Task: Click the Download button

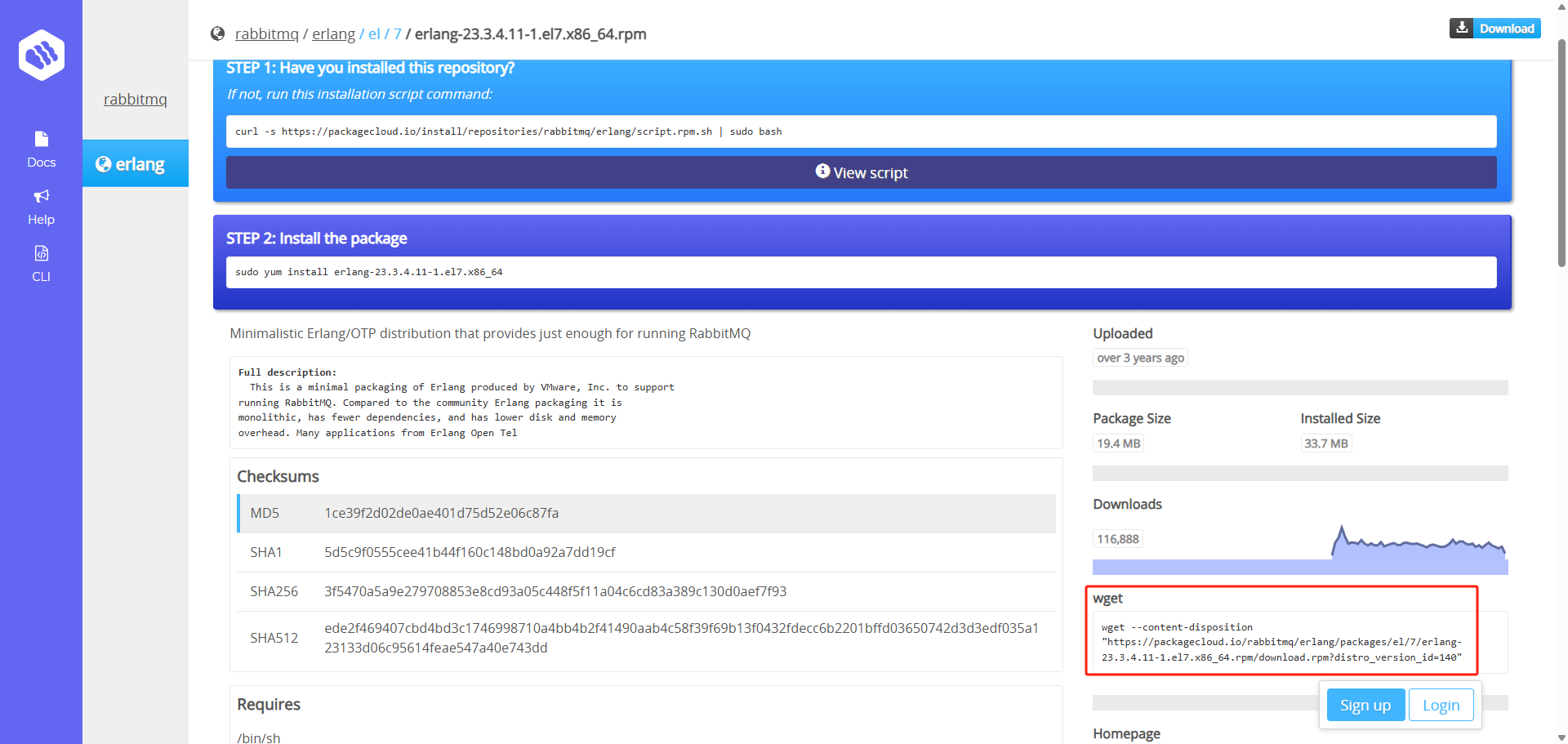Action: point(1495,29)
